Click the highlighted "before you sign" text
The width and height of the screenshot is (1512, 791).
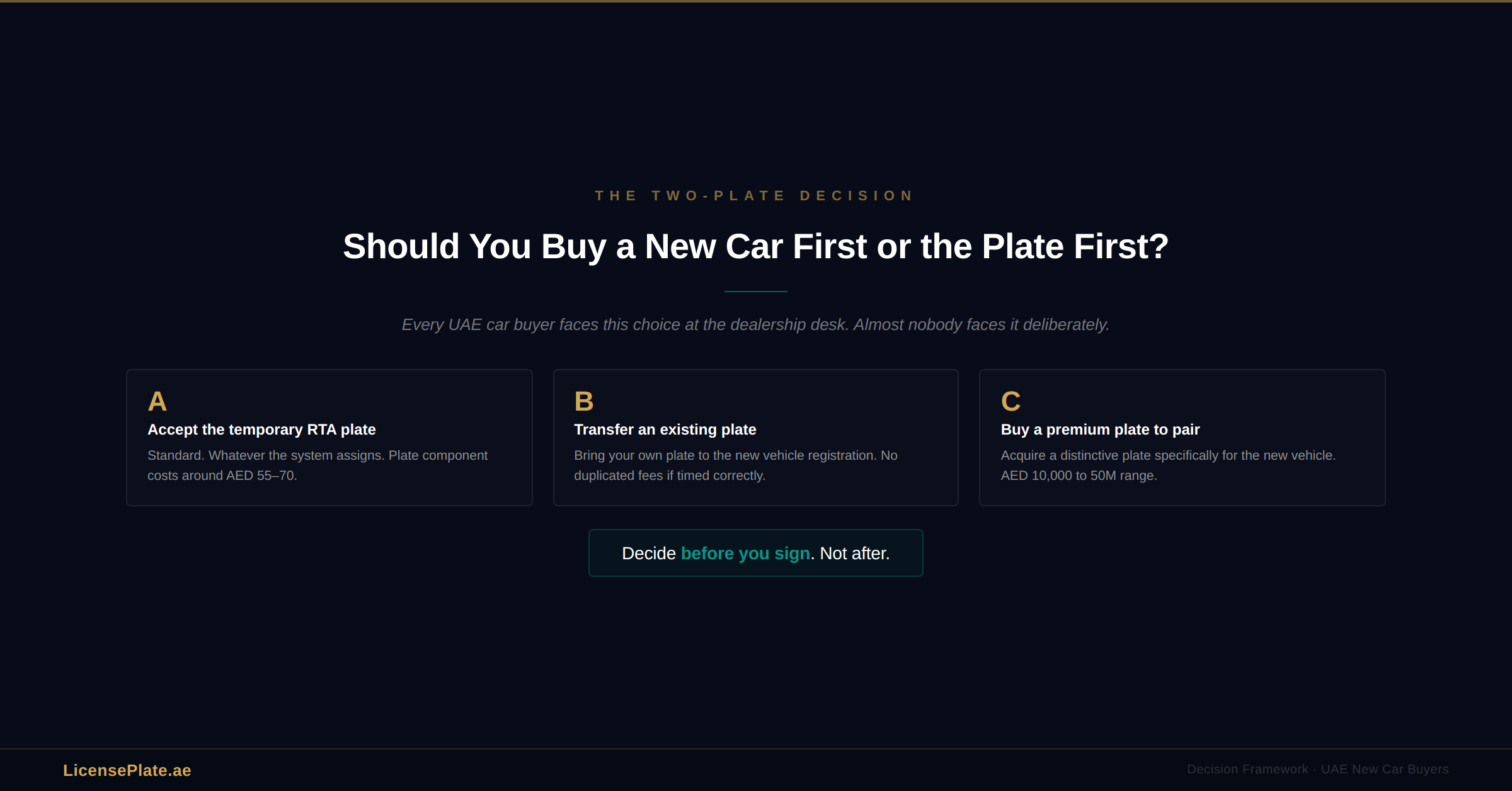pos(745,554)
